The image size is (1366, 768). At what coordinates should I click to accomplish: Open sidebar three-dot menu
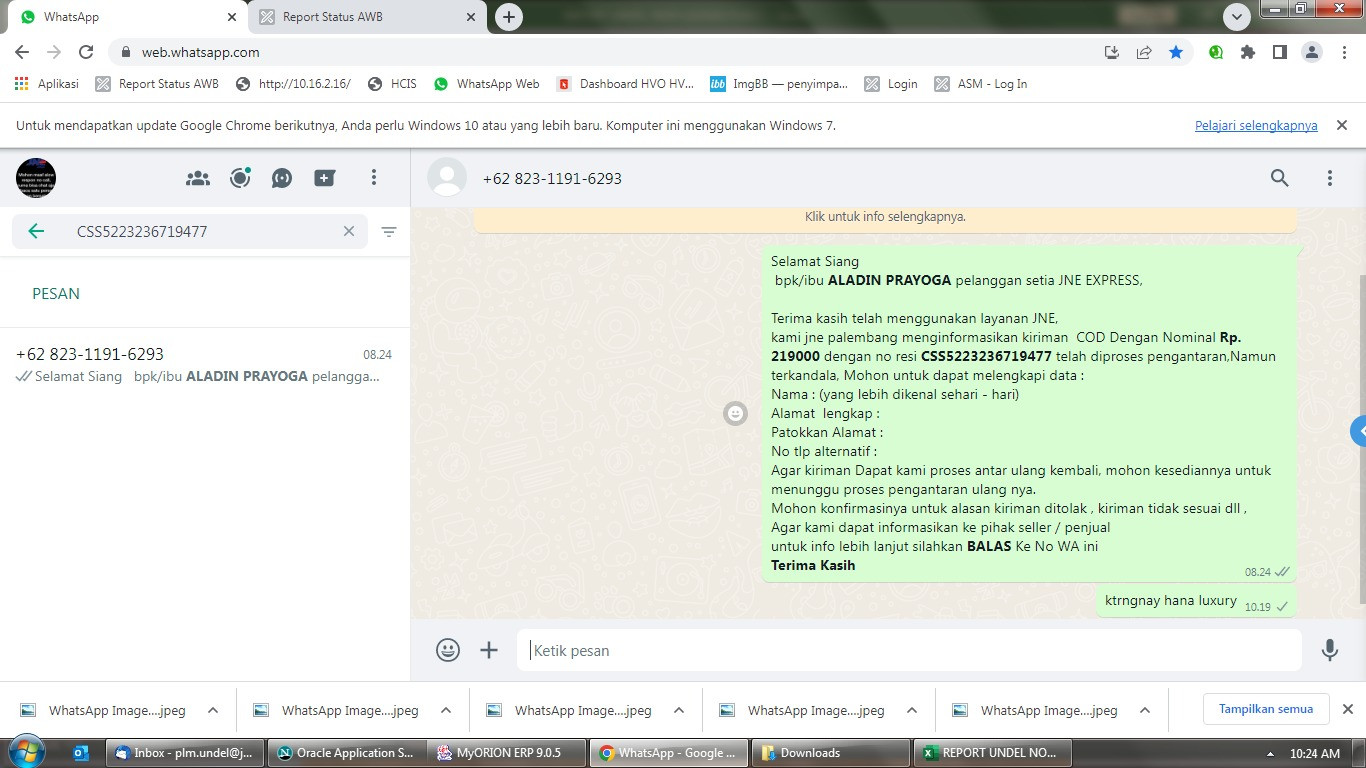tap(374, 178)
